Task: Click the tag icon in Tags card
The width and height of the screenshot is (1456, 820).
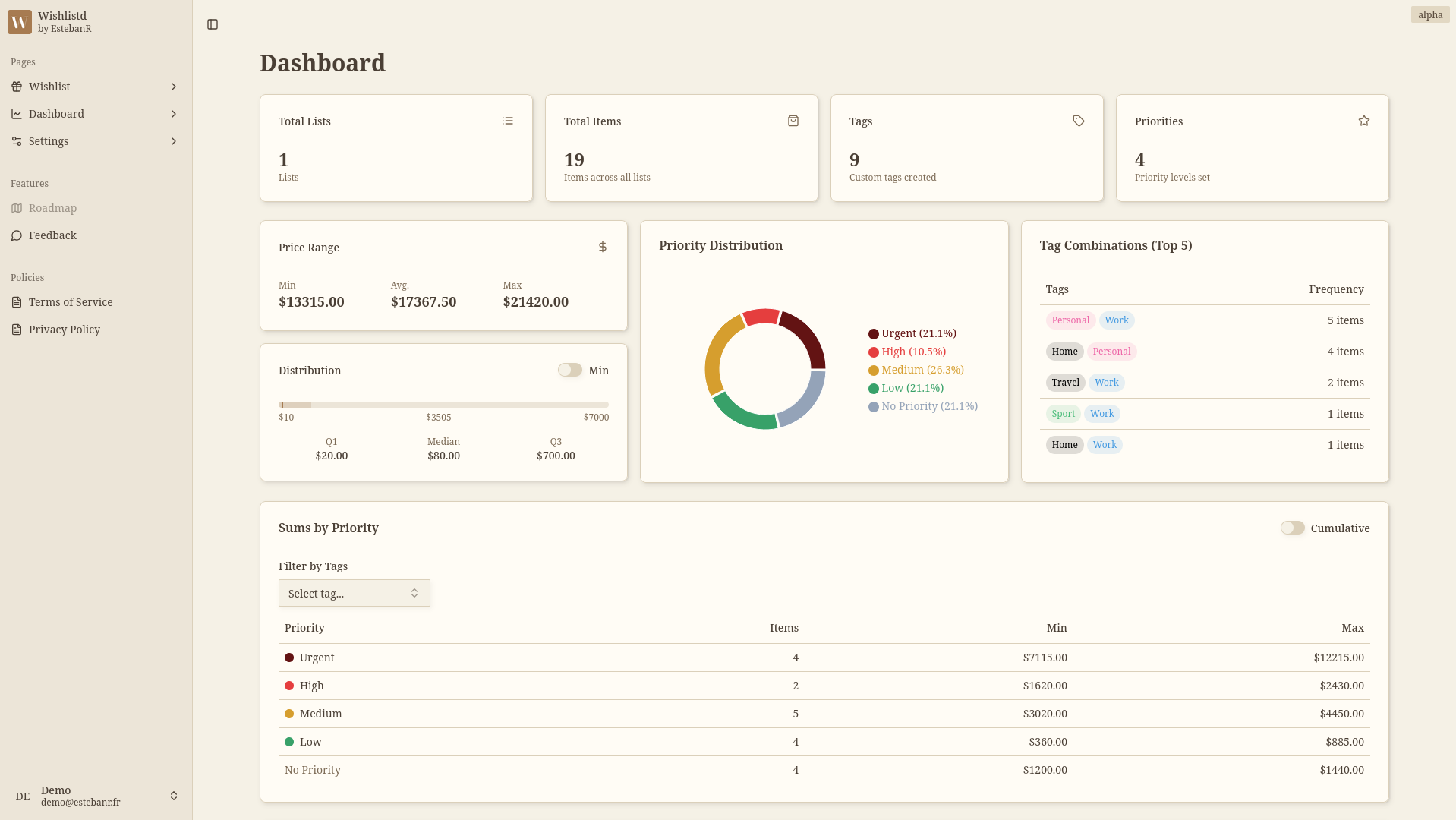Action: pyautogui.click(x=1079, y=121)
